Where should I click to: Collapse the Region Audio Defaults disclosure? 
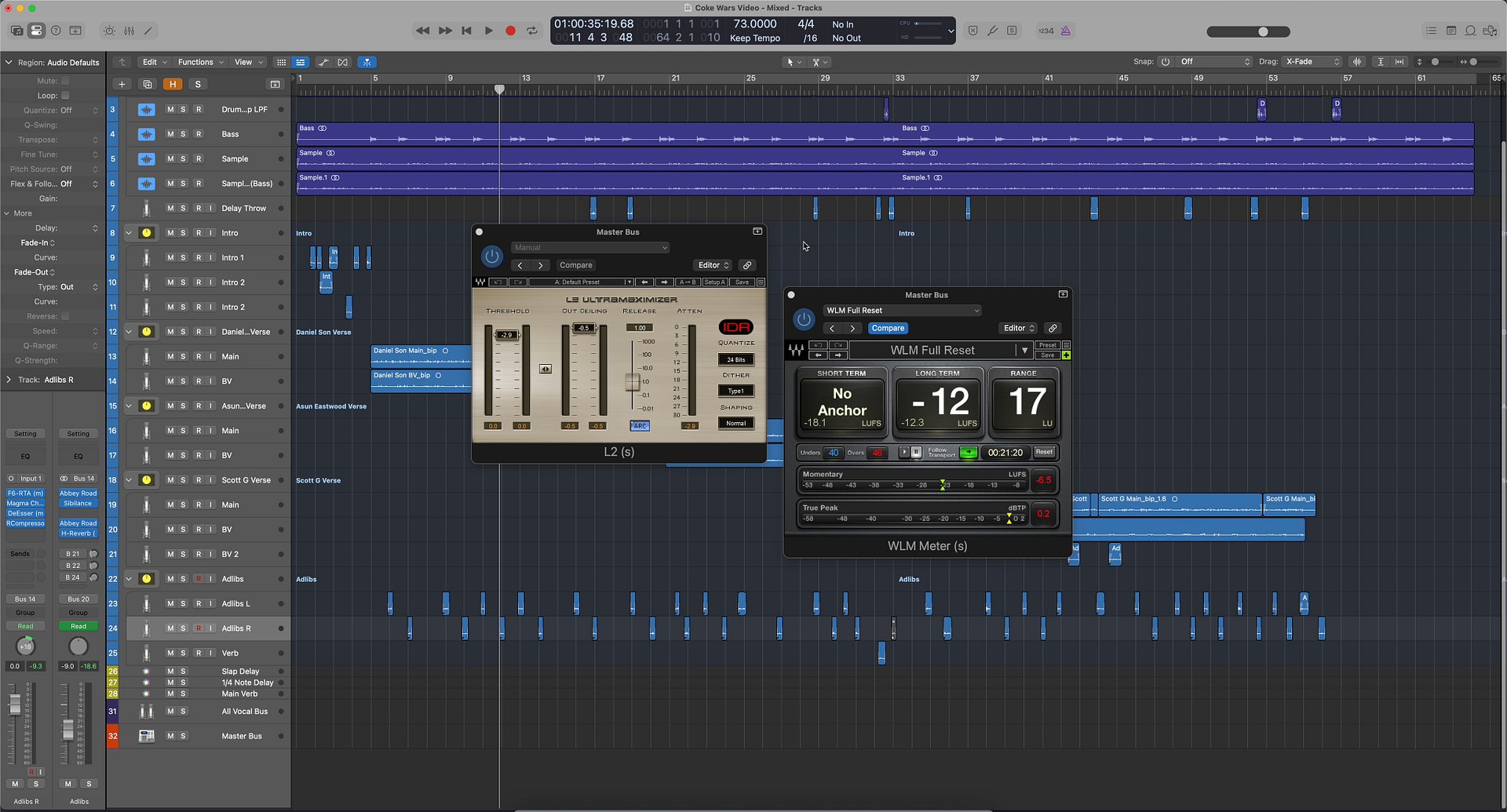point(9,62)
